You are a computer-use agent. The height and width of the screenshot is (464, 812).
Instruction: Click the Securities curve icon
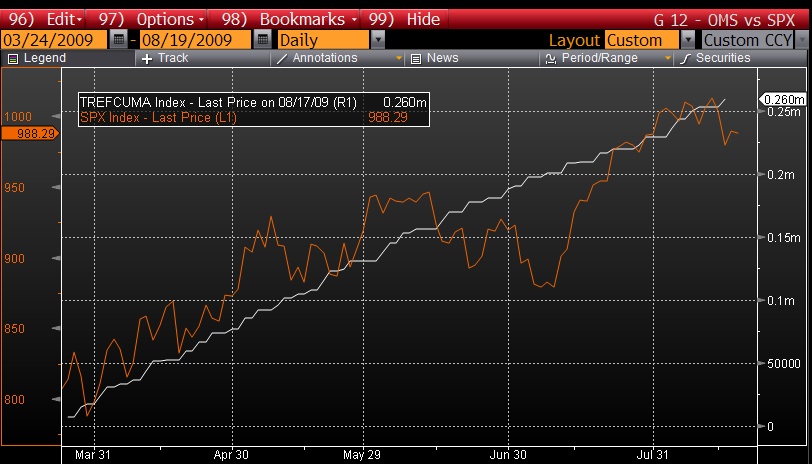pos(686,59)
